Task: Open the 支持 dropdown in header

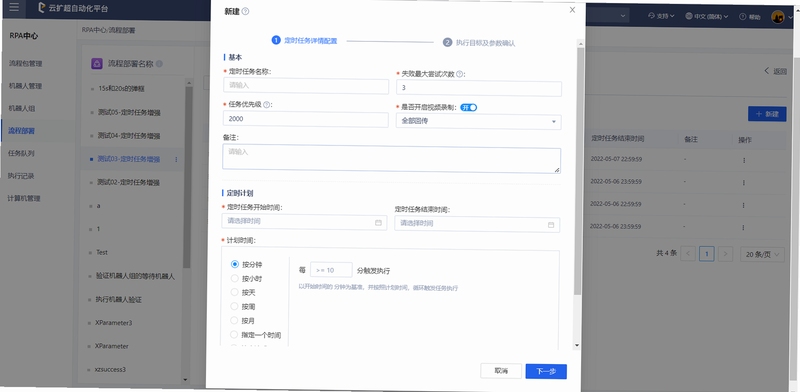Action: pyautogui.click(x=661, y=16)
